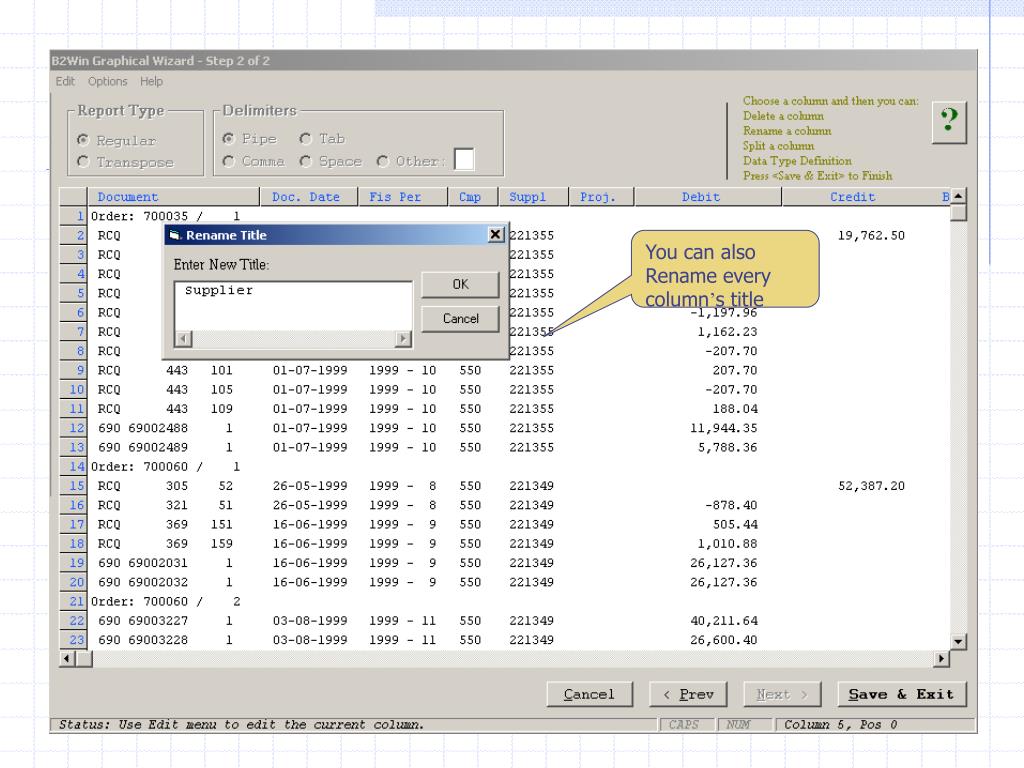Click the Rename Title dialog window icon
Screen dimensions: 1024x768
174,235
